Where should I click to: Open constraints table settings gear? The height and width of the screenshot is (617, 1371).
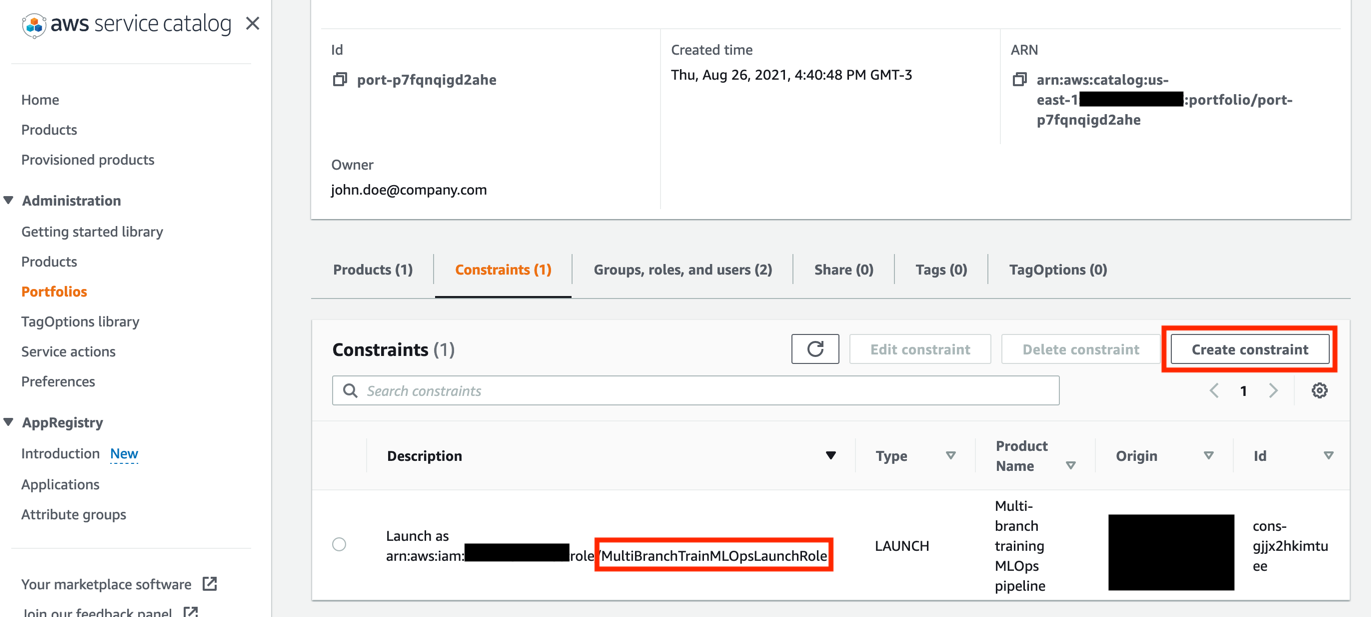point(1320,391)
